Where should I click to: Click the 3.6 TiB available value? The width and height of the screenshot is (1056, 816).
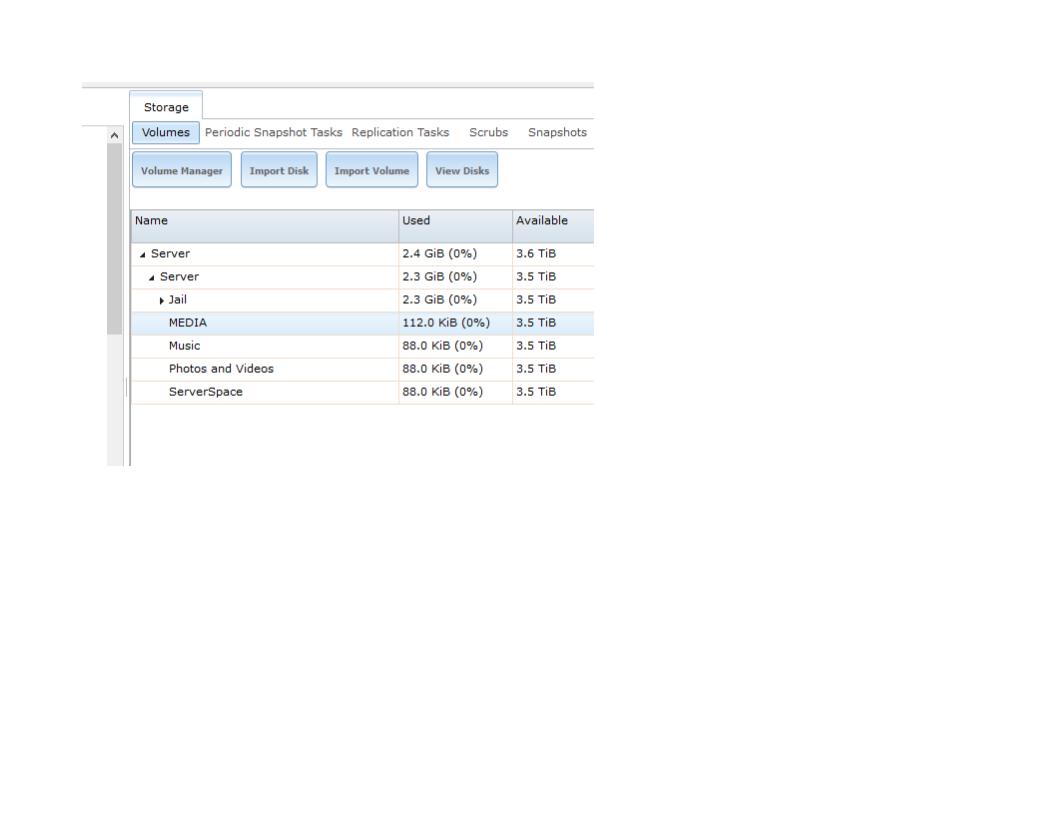point(535,253)
